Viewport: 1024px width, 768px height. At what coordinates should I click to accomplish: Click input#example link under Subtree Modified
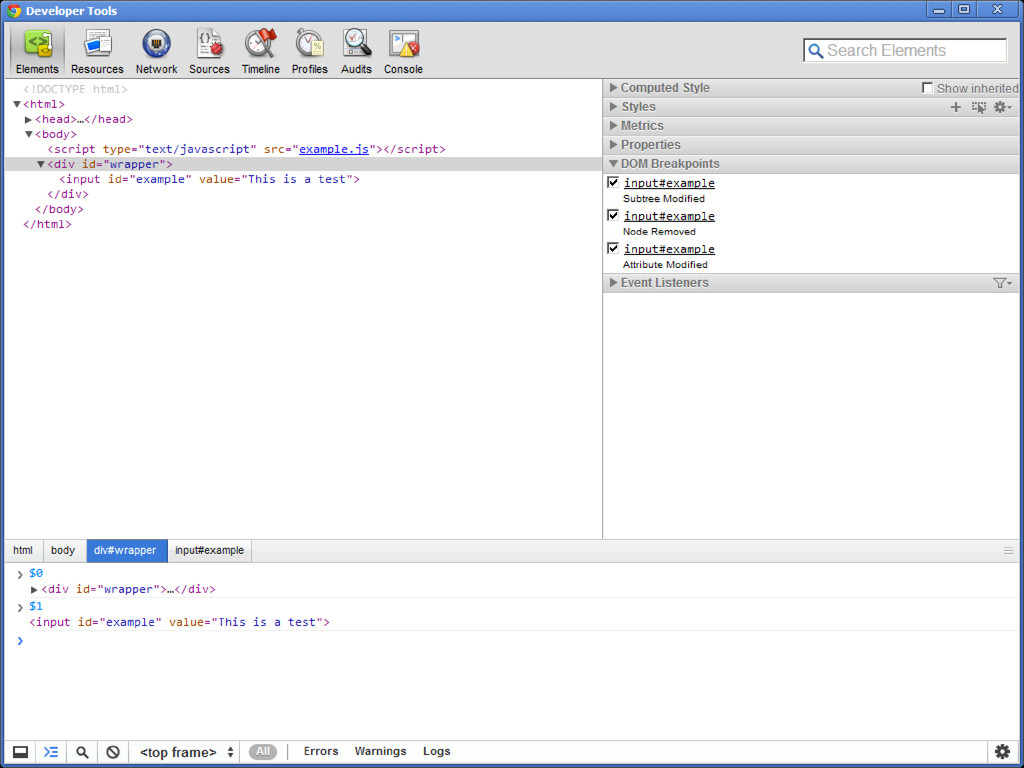click(x=669, y=183)
